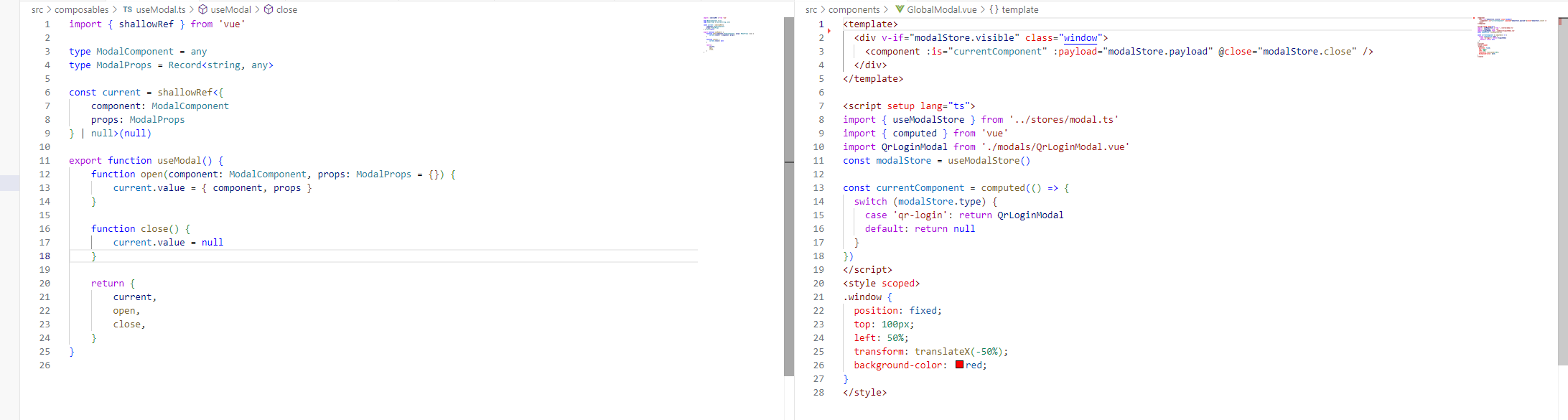Select the GlobalModal.vue breadcrumb label

coord(941,9)
